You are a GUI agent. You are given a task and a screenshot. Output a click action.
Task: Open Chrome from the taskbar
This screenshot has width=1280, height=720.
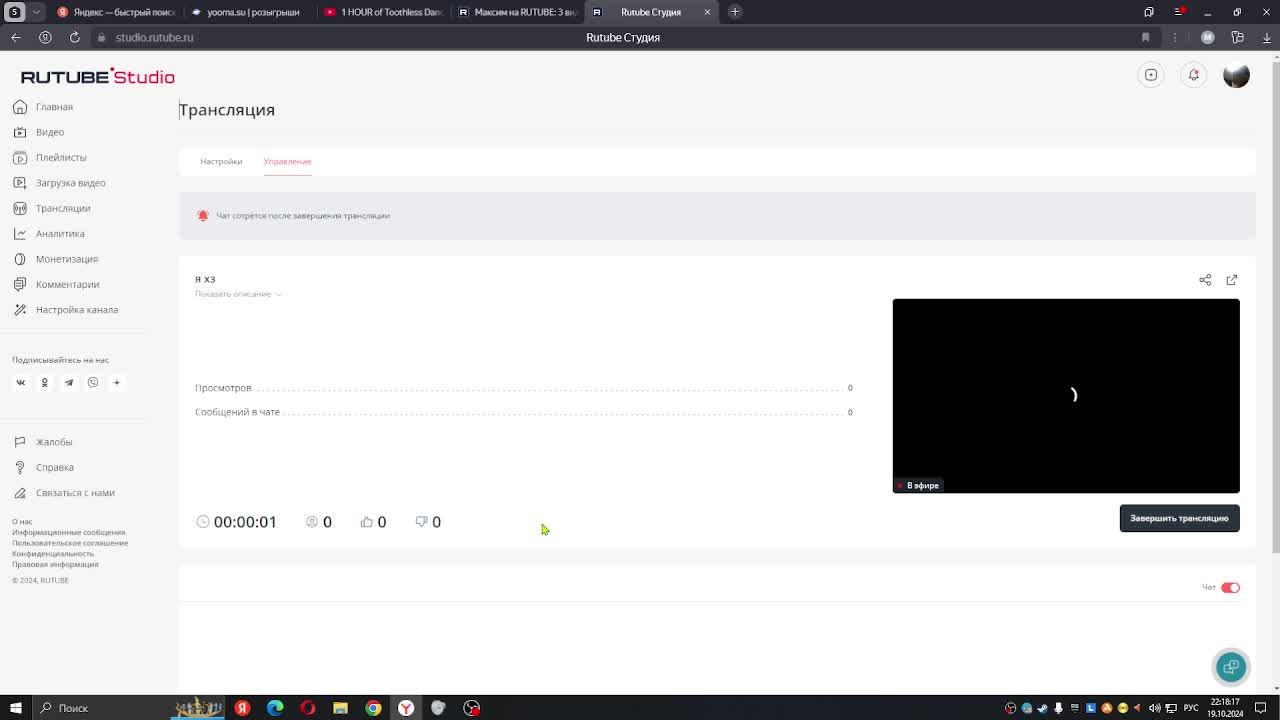click(373, 708)
